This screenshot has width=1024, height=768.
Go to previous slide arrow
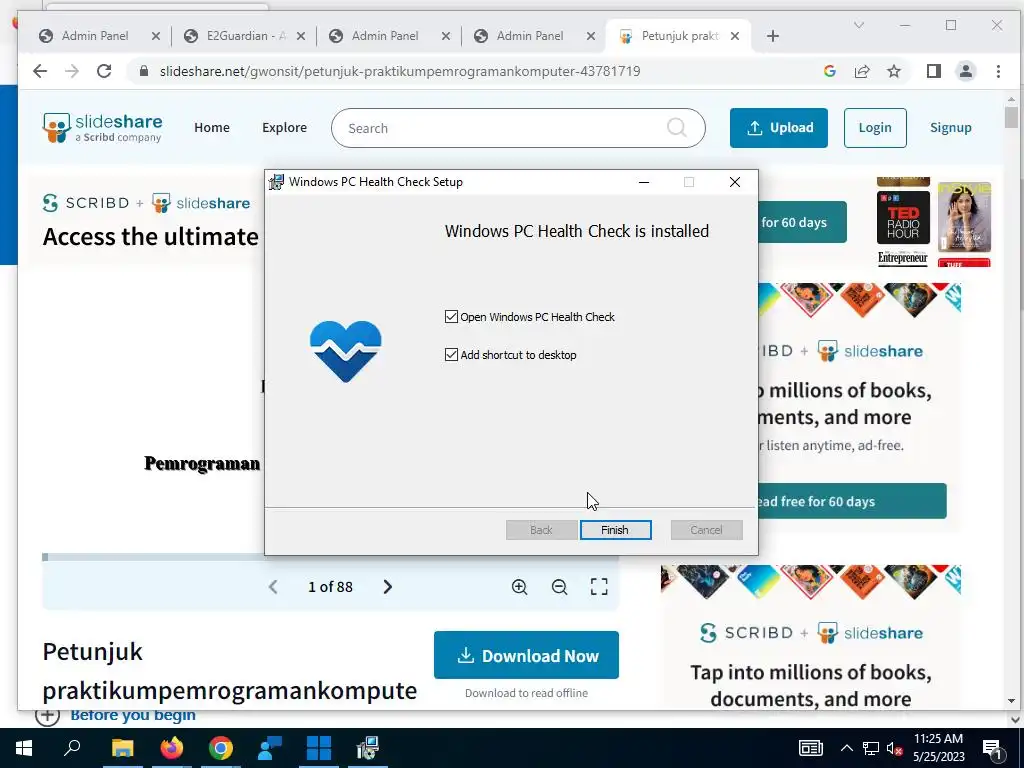coord(273,586)
